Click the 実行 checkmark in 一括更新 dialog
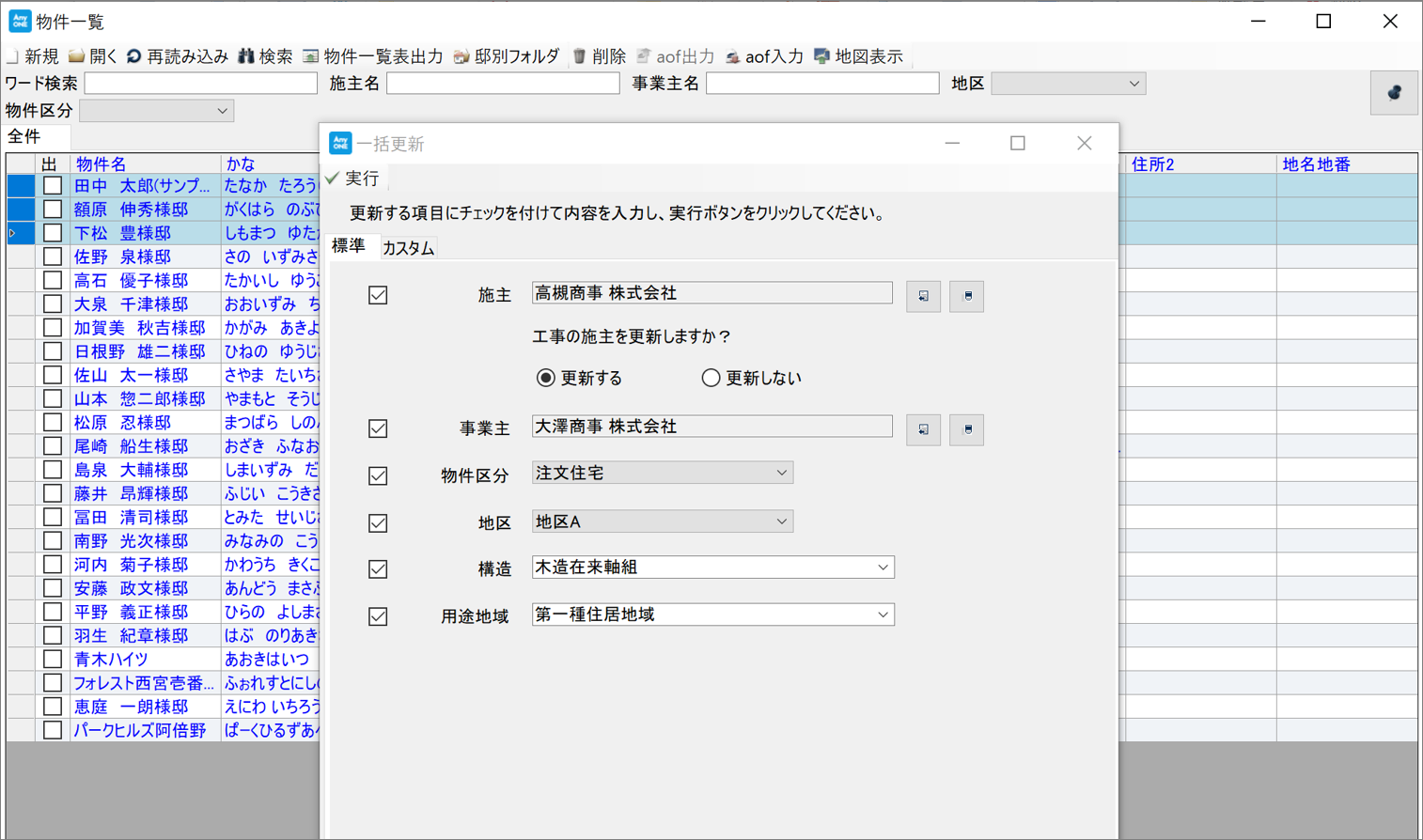 pos(333,178)
